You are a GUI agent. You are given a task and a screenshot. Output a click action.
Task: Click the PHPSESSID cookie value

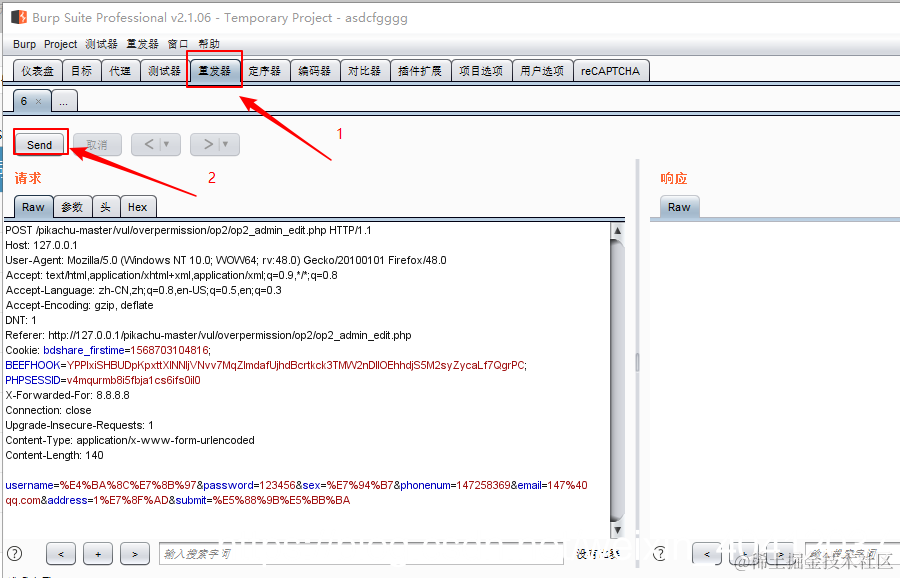133,380
